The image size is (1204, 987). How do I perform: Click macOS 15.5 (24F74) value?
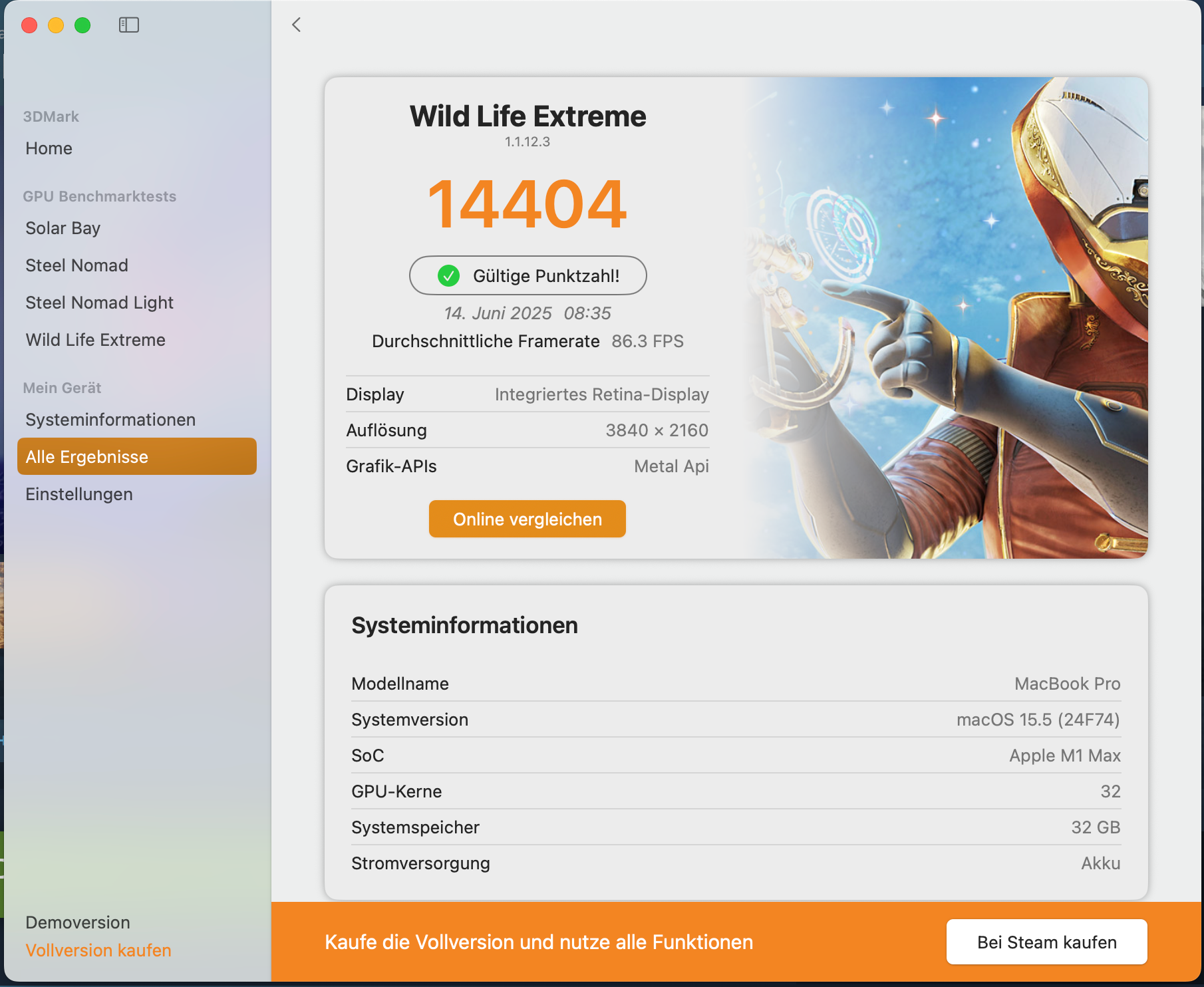pos(1038,720)
